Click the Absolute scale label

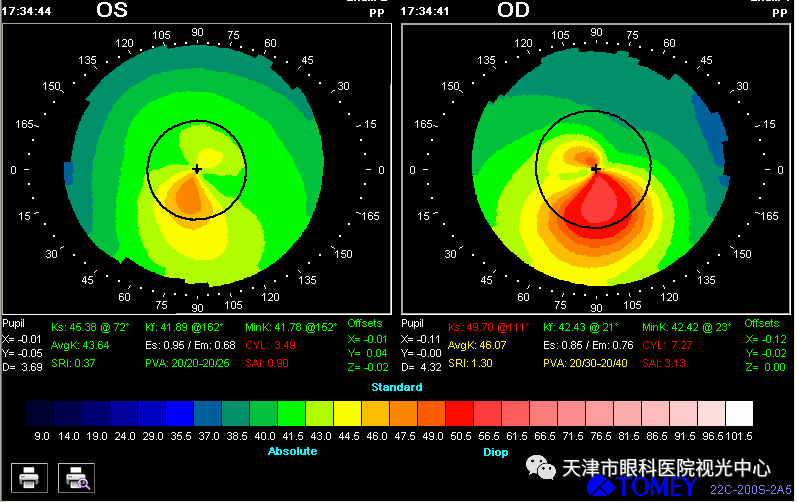pyautogui.click(x=292, y=452)
